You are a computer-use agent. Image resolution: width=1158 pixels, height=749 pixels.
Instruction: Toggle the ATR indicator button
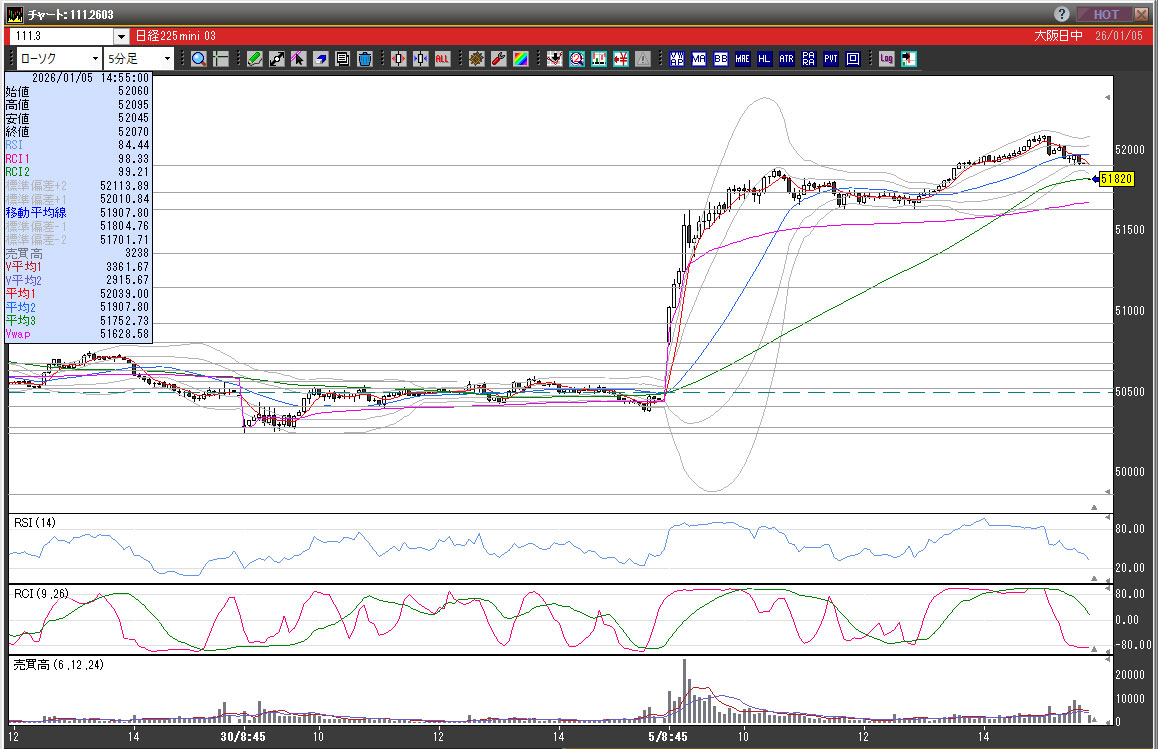click(786, 59)
